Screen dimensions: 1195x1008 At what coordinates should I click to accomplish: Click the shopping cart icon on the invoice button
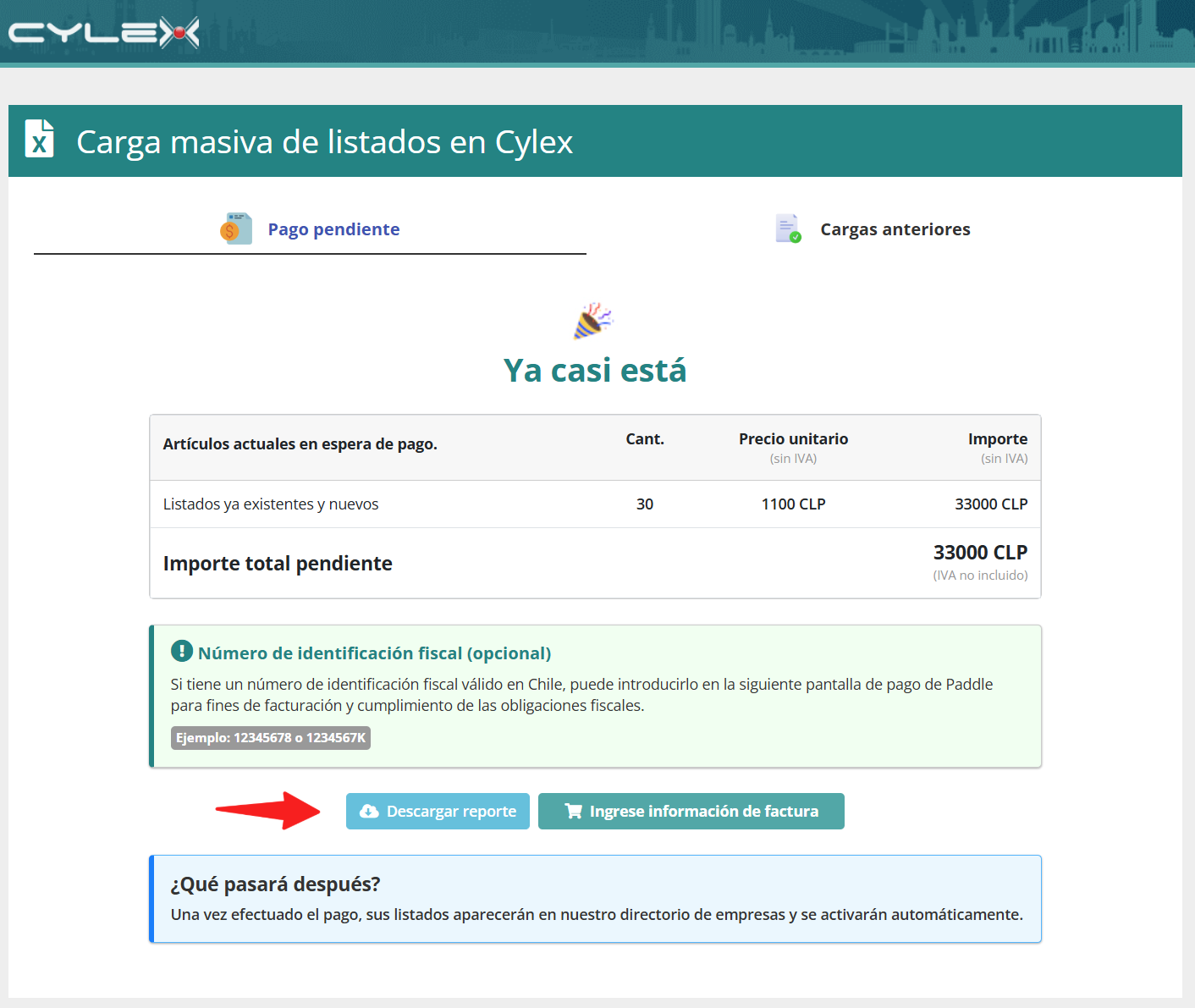573,812
